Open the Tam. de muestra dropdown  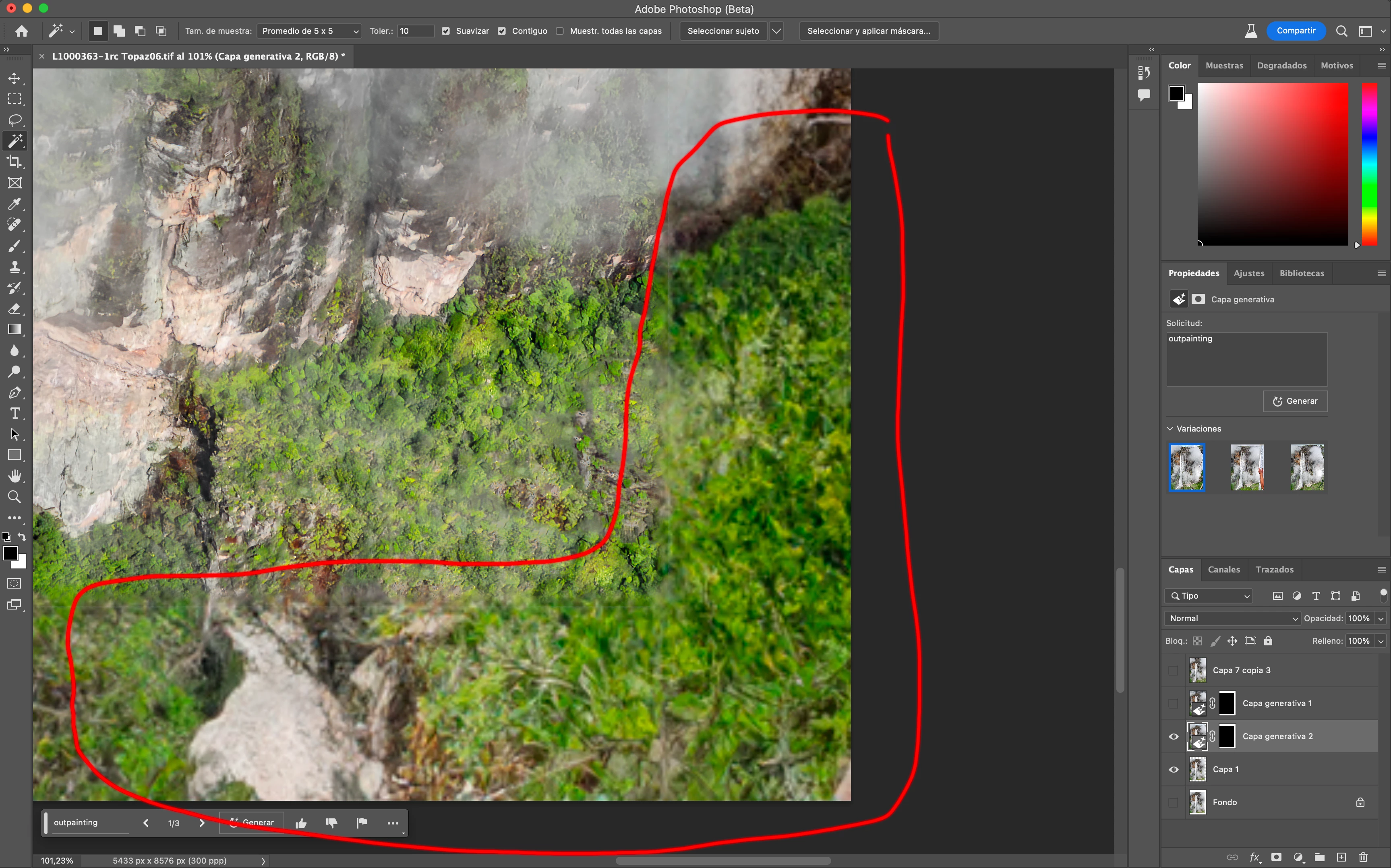coord(309,31)
